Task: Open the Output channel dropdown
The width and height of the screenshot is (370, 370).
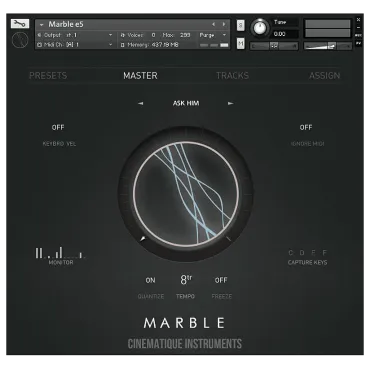Action: click(x=110, y=35)
